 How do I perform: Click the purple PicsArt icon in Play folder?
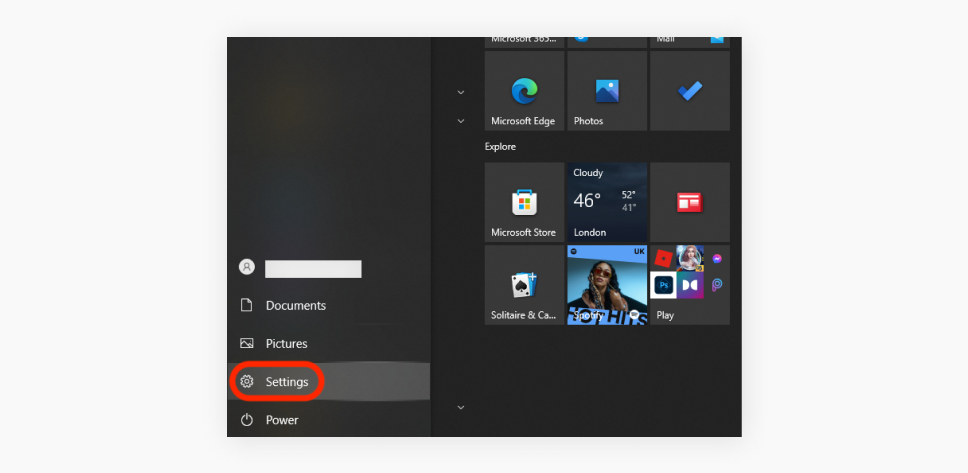717,285
